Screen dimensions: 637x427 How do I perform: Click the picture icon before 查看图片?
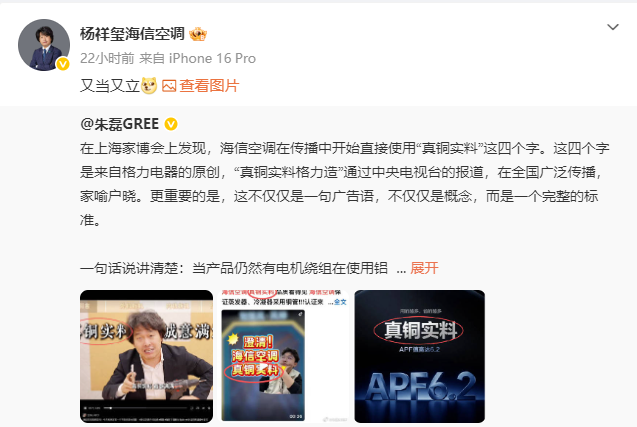169,86
